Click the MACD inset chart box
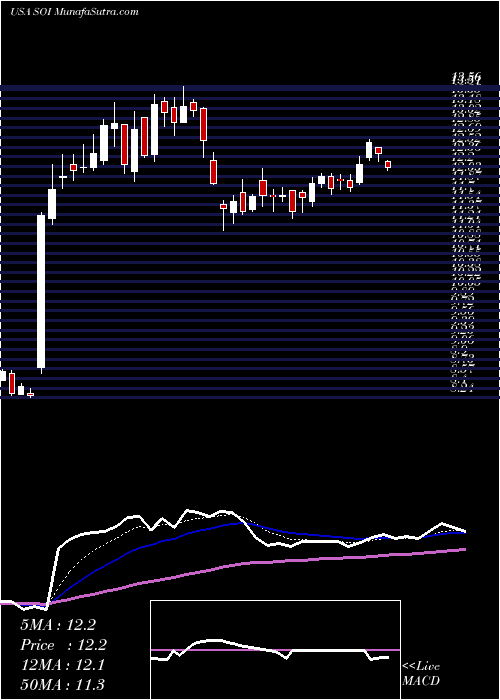This screenshot has height=700, width=500. click(x=275, y=650)
